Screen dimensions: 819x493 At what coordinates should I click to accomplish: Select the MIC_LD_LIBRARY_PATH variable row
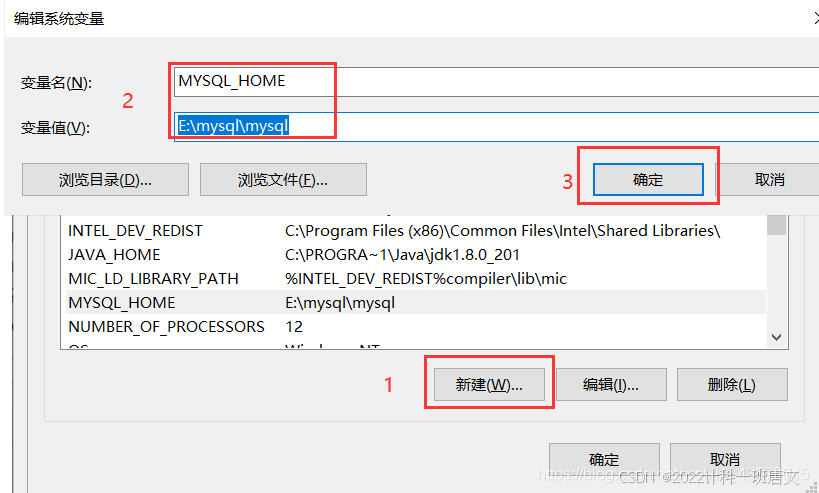click(x=413, y=279)
